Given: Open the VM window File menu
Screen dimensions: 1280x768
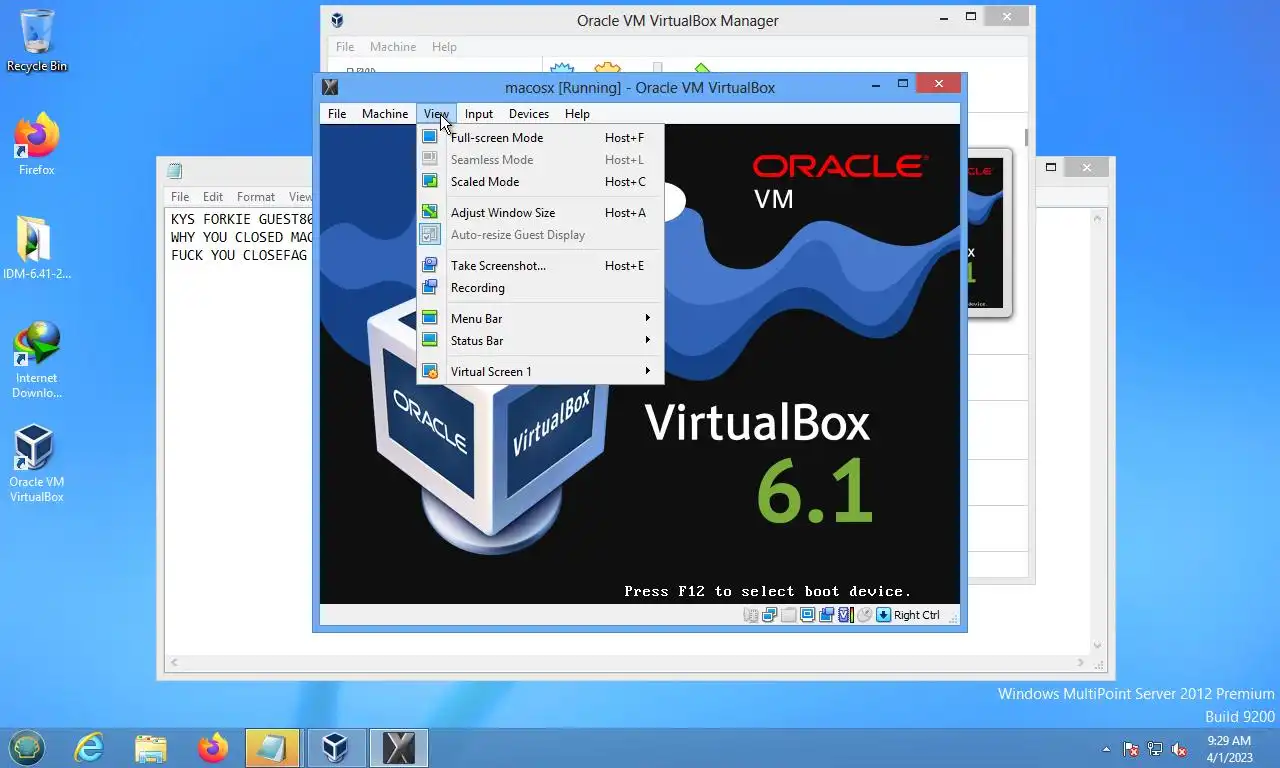Looking at the screenshot, I should click(337, 114).
